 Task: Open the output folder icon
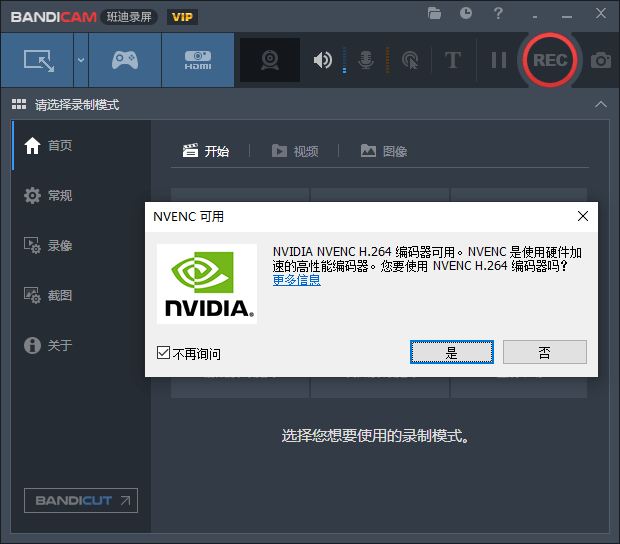pyautogui.click(x=434, y=14)
